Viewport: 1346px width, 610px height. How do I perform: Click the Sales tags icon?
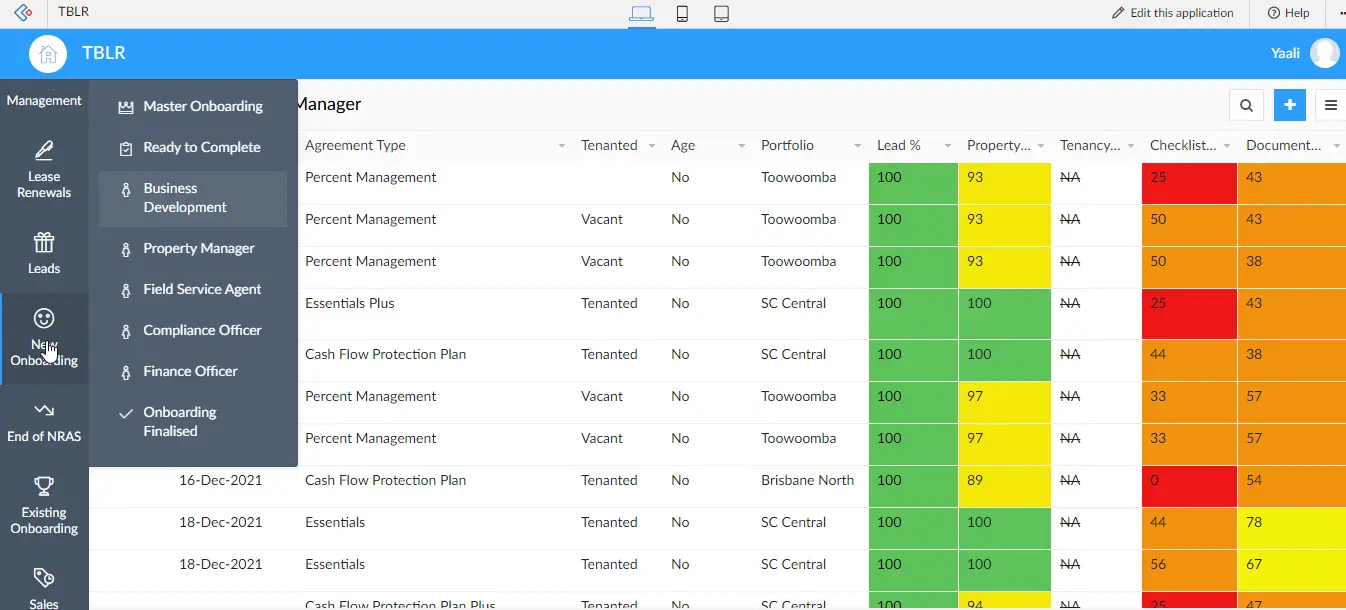[x=44, y=578]
